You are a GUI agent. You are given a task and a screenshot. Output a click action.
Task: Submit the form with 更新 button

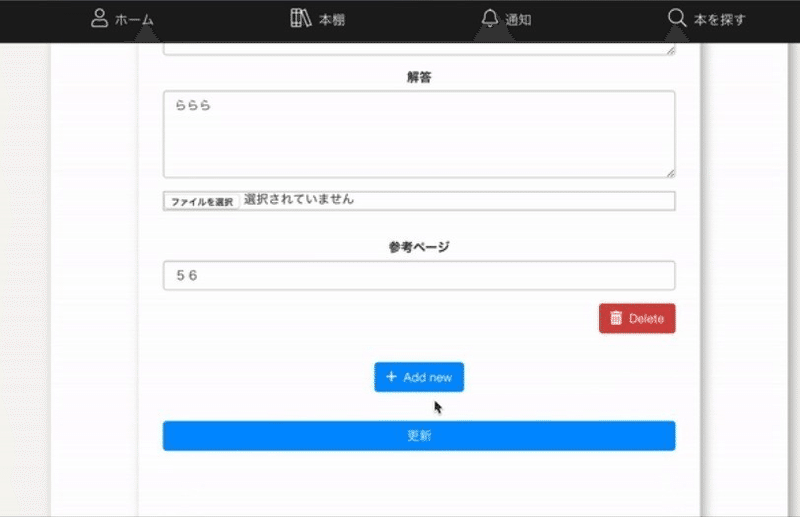click(x=419, y=436)
